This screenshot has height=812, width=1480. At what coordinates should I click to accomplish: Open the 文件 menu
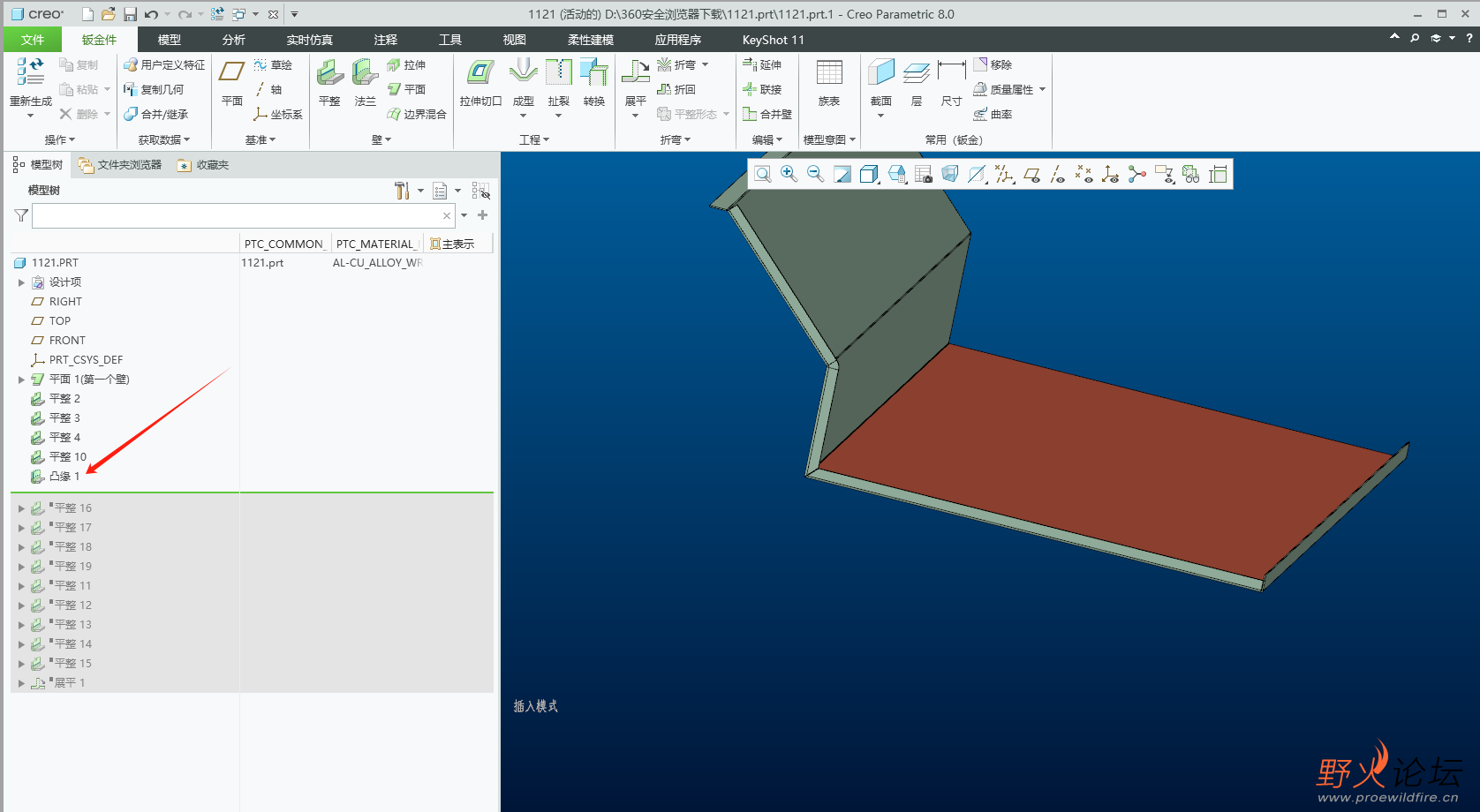33,40
